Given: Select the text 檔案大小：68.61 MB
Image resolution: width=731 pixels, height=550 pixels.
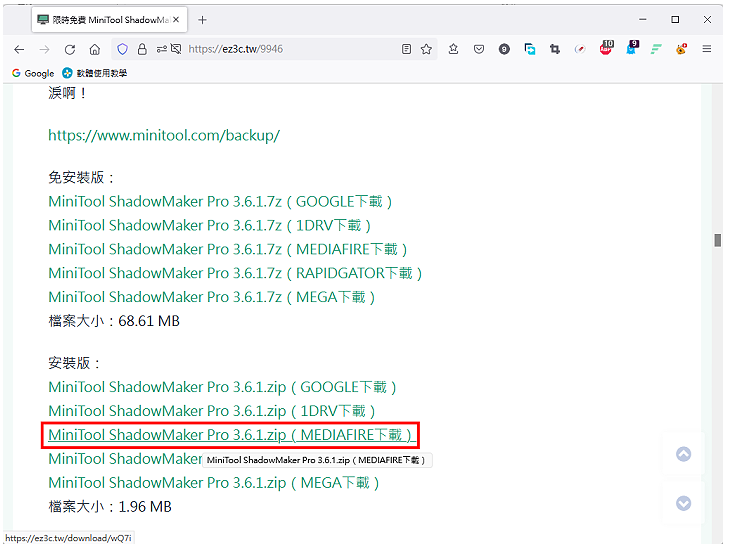Looking at the screenshot, I should (x=114, y=321).
